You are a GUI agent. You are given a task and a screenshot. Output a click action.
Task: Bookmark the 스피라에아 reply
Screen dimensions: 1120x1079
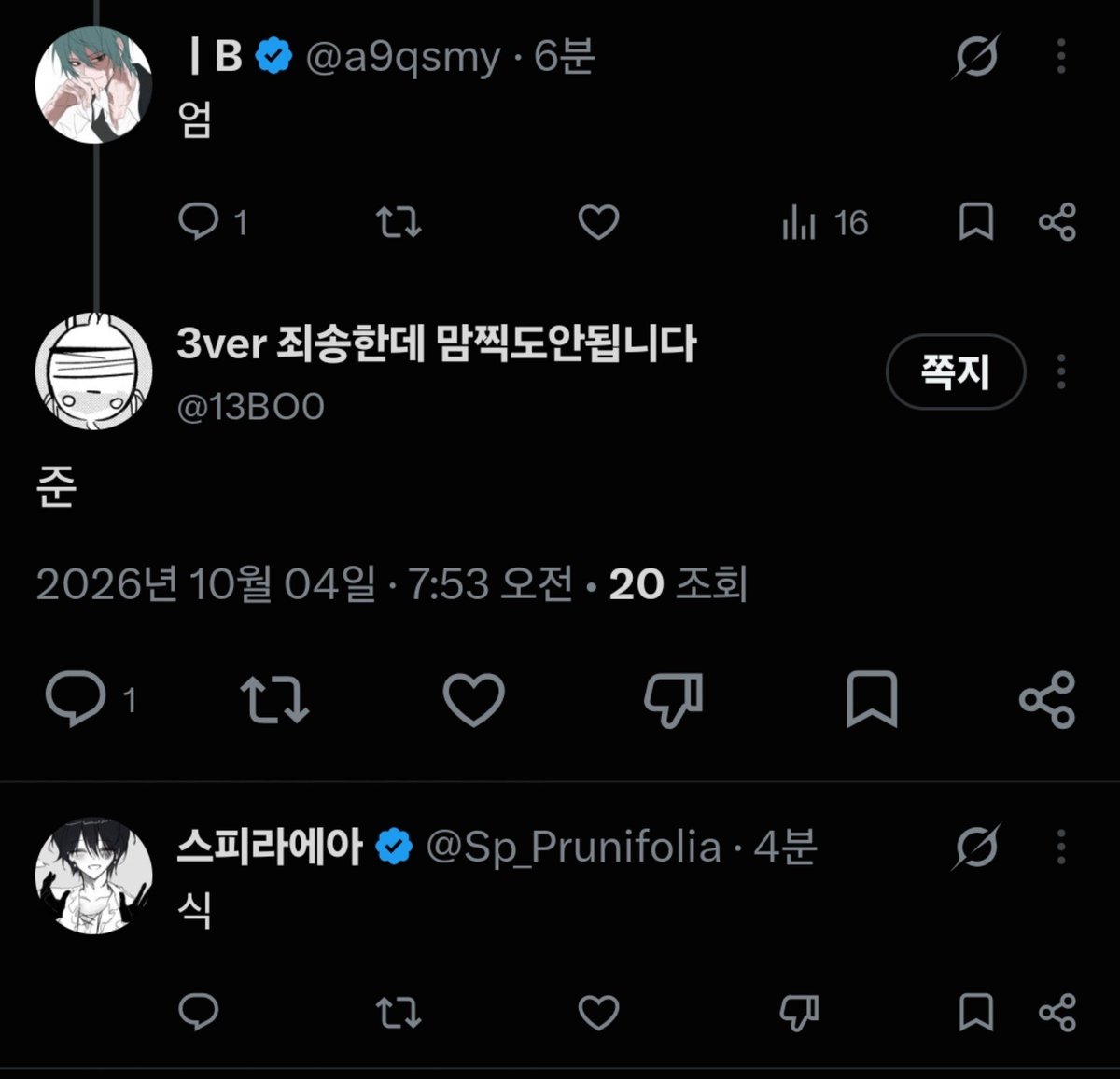click(976, 1012)
